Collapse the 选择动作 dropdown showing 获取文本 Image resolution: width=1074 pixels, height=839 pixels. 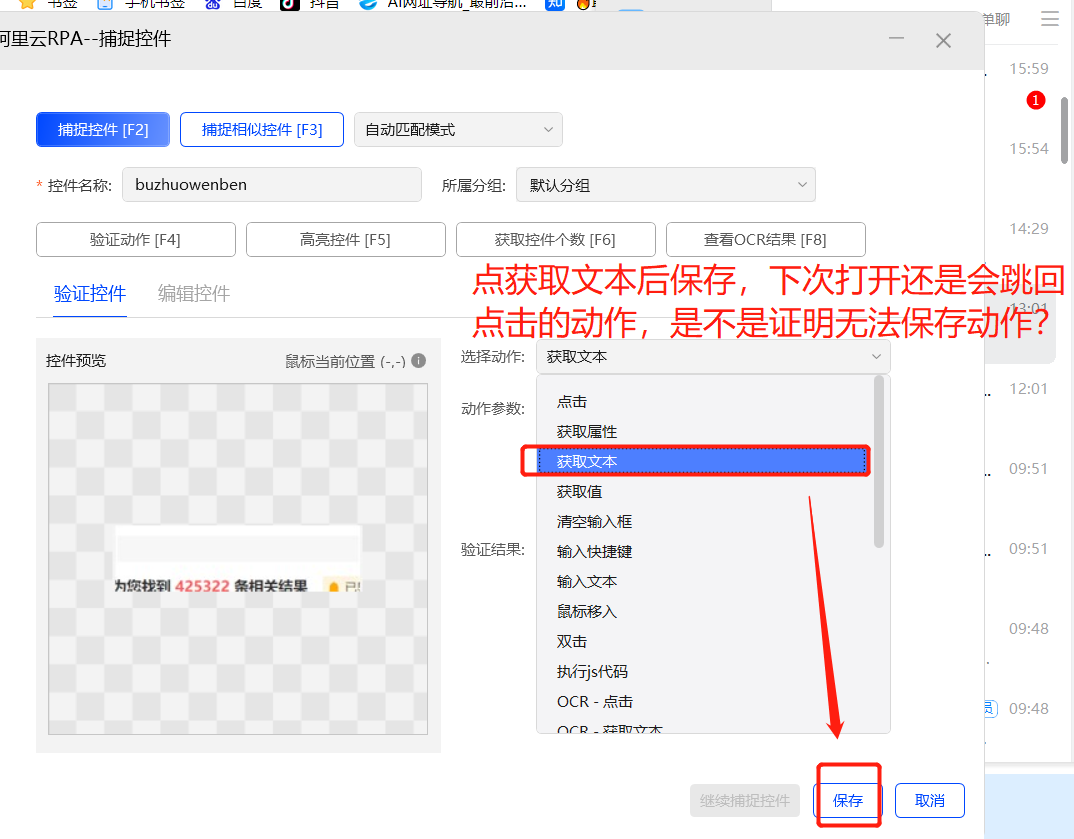[x=713, y=357]
